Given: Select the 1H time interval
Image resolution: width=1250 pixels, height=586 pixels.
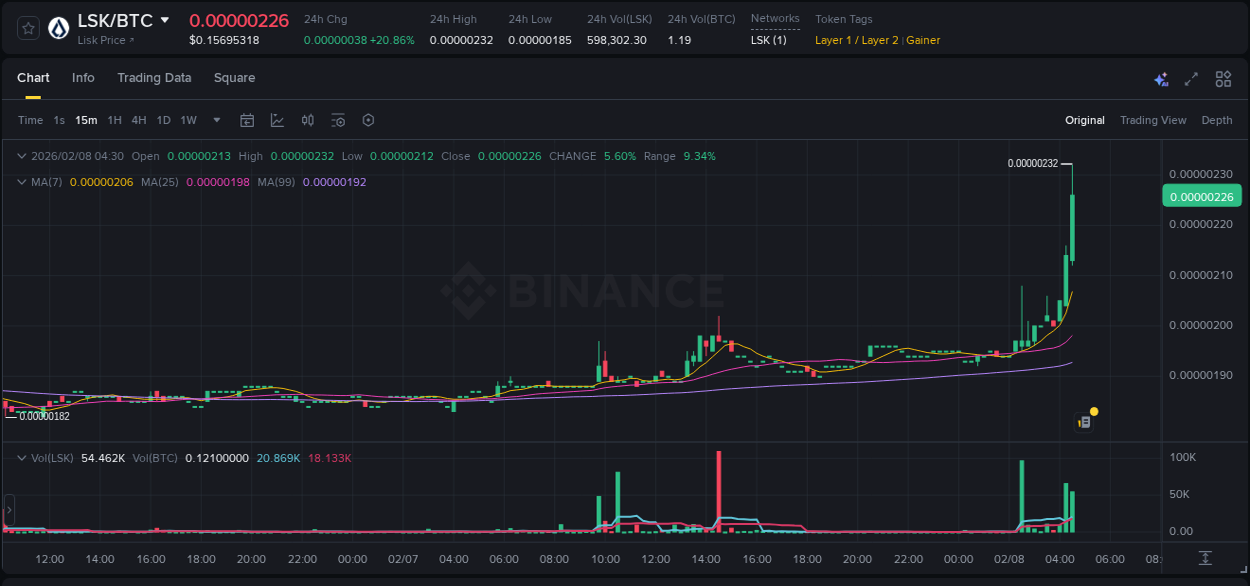Looking at the screenshot, I should 114,120.
